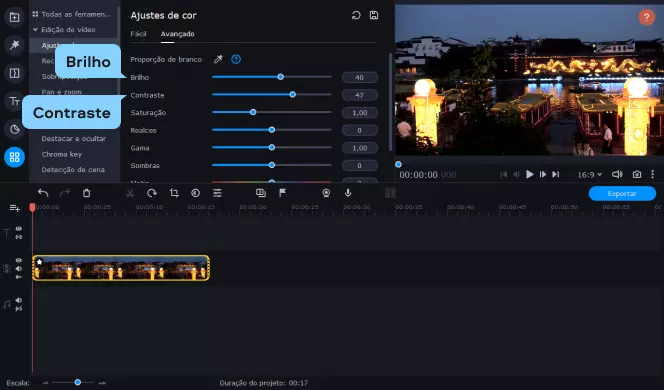664x390 pixels.
Task: Select Chroma key in tools list
Action: pyautogui.click(x=62, y=154)
